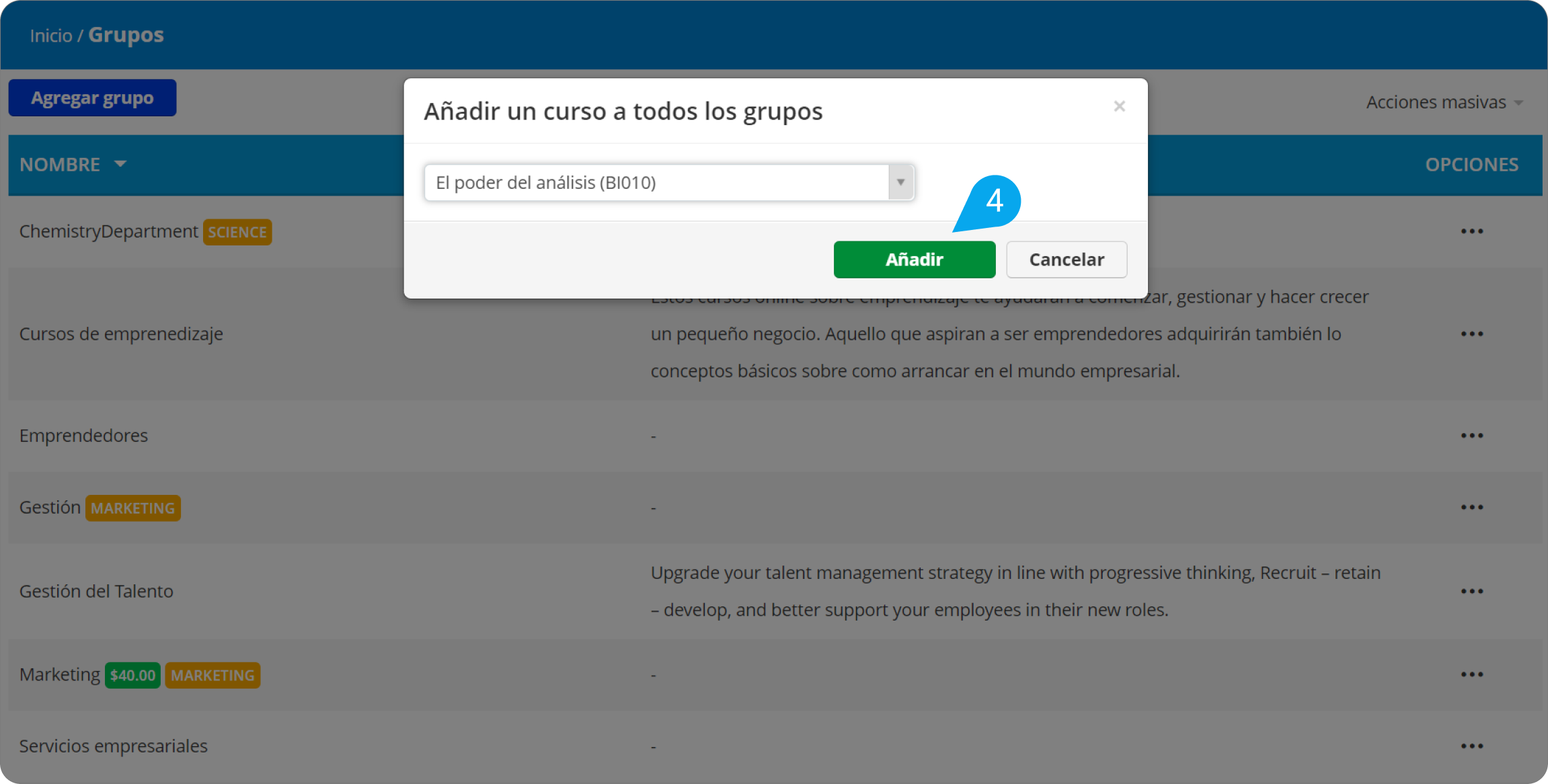
Task: Open options dots for Marketing row
Action: [x=1471, y=674]
